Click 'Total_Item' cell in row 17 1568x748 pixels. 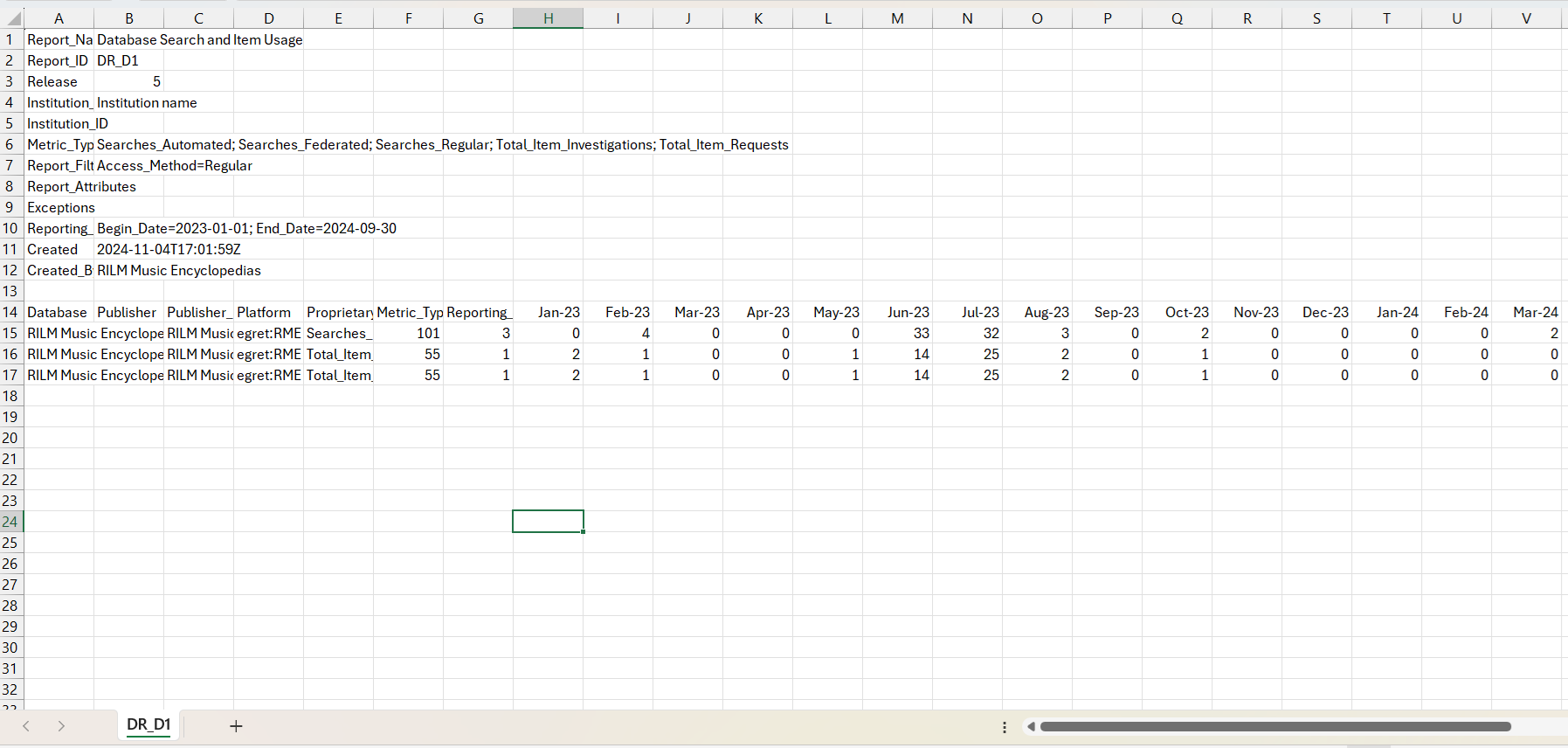(338, 375)
